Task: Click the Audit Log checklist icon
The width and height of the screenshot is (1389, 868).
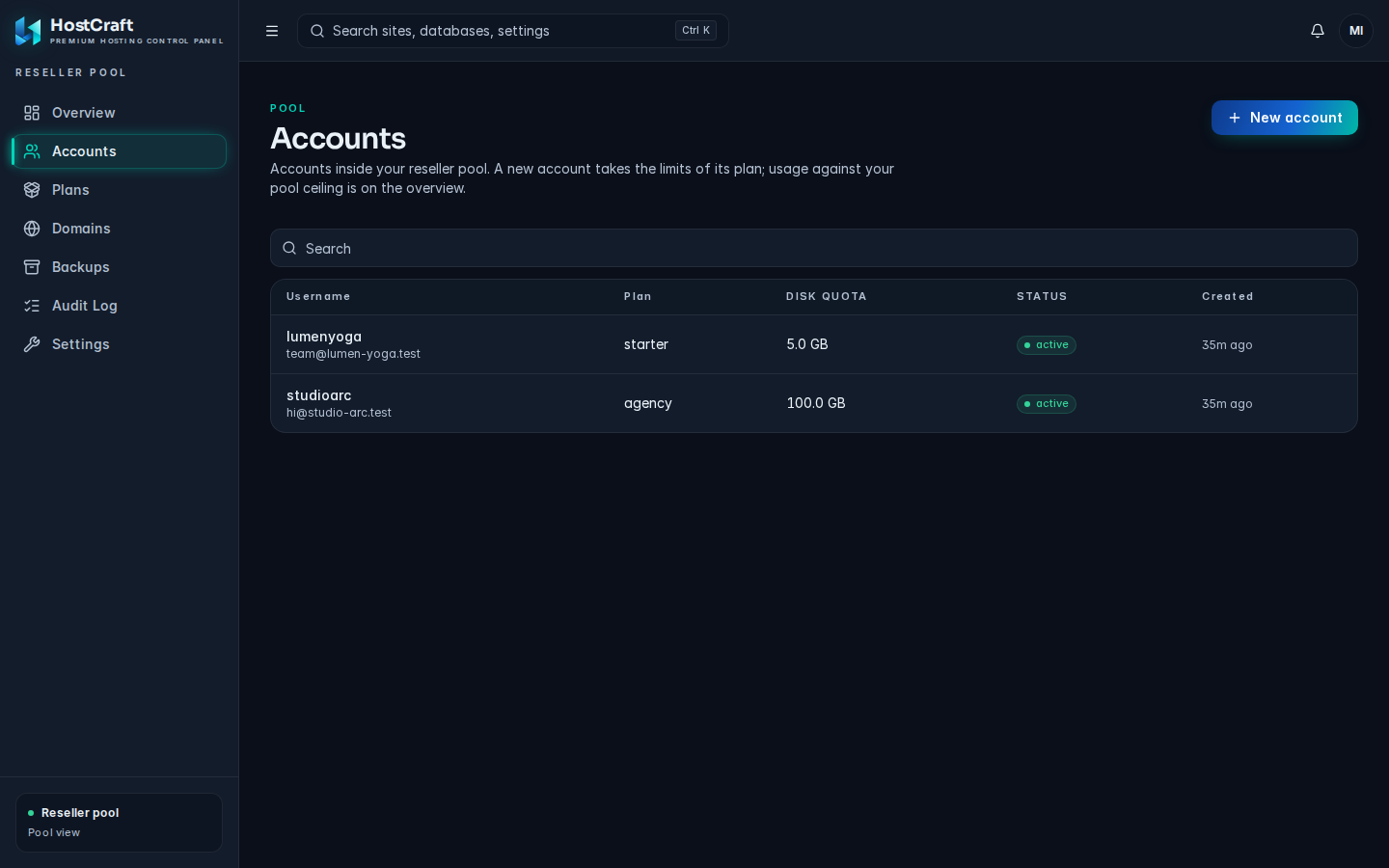Action: tap(32, 306)
